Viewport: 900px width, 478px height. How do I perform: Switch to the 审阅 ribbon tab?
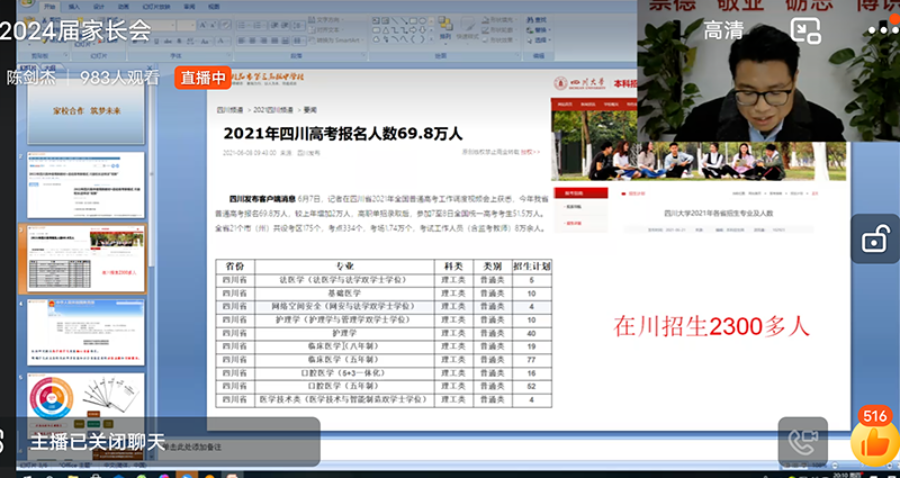point(189,7)
